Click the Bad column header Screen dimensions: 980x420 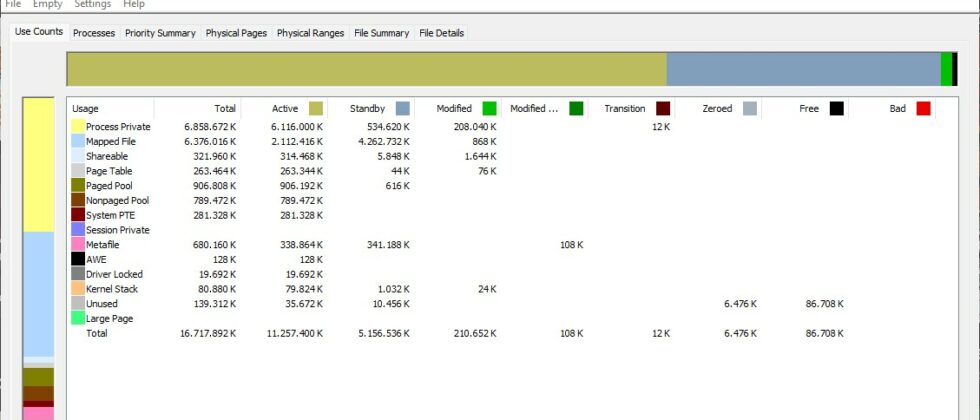(x=892, y=108)
